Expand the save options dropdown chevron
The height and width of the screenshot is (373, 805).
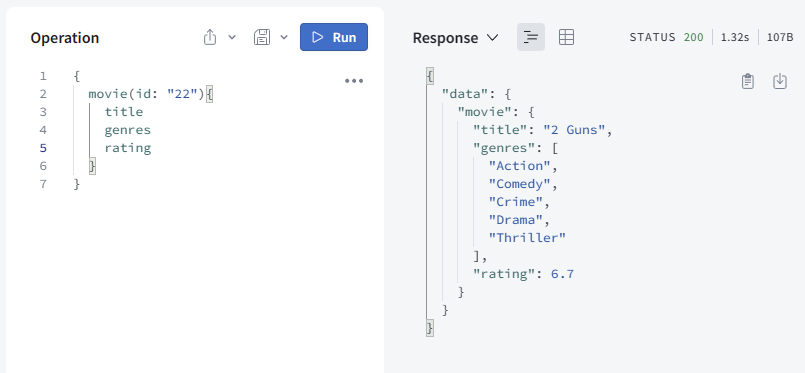284,37
